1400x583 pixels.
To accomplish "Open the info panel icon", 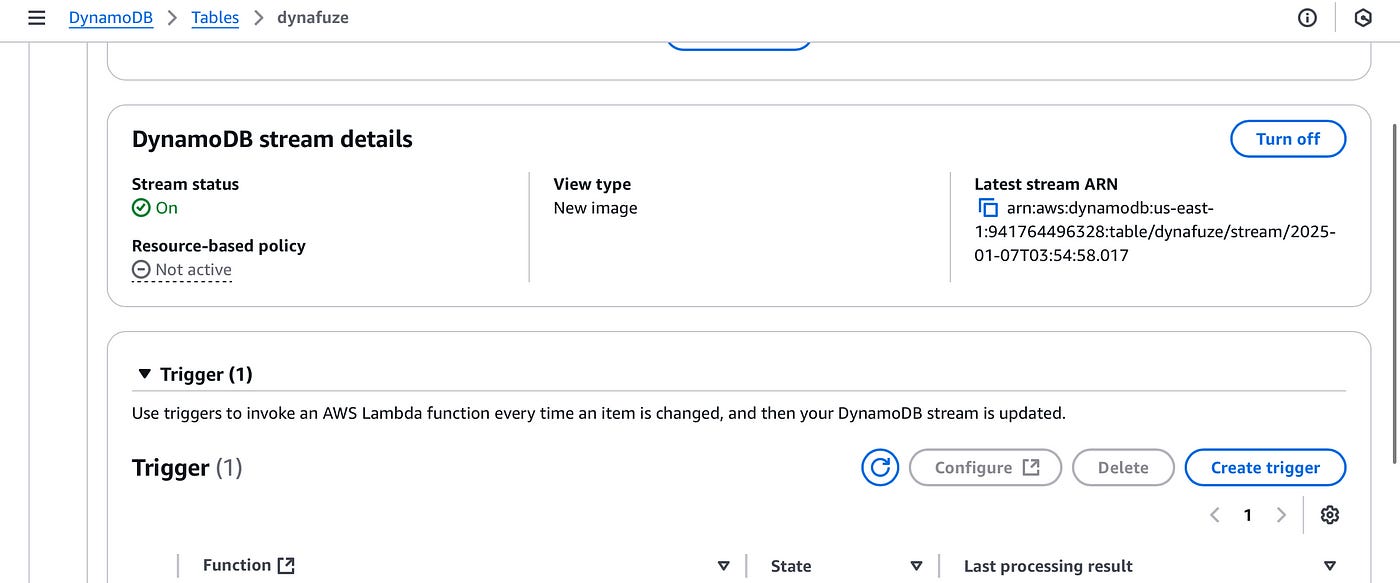I will click(1307, 18).
